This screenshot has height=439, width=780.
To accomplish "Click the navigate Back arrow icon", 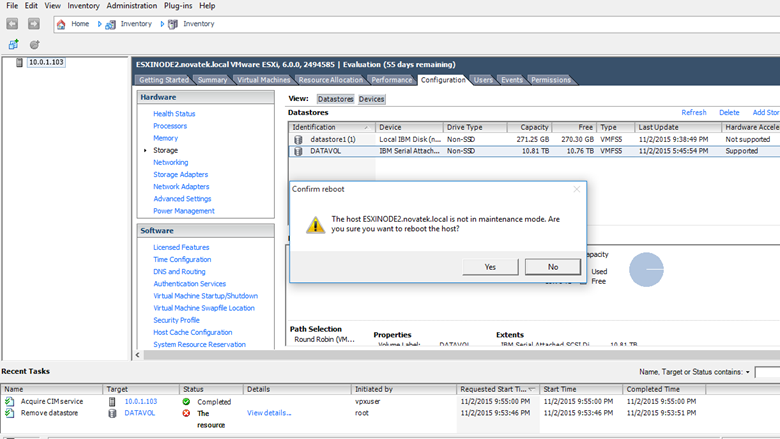I will [x=12, y=24].
